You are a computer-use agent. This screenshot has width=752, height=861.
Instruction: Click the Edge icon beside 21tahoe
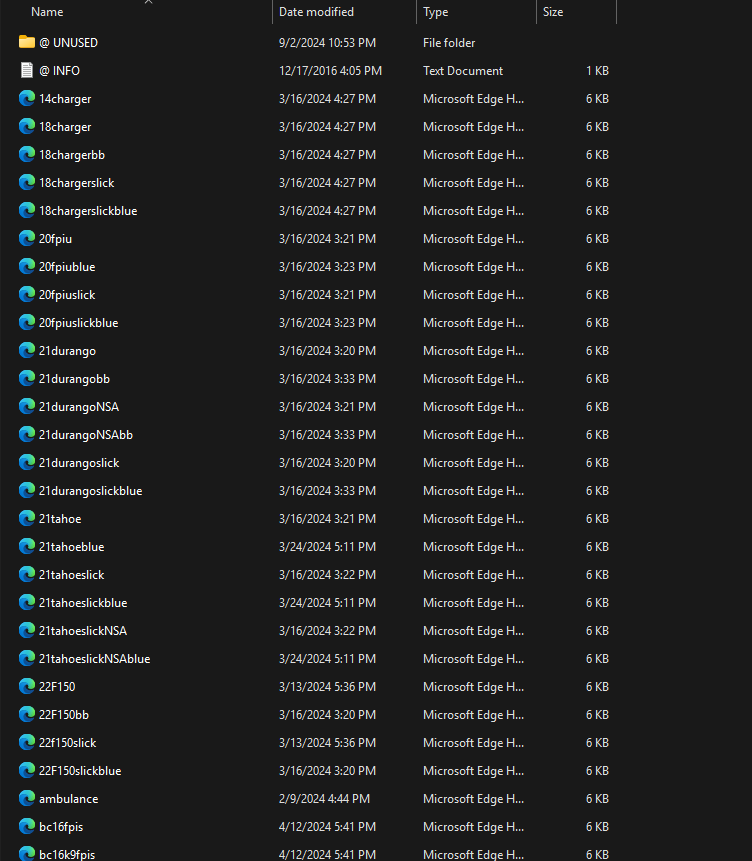pyautogui.click(x=26, y=518)
